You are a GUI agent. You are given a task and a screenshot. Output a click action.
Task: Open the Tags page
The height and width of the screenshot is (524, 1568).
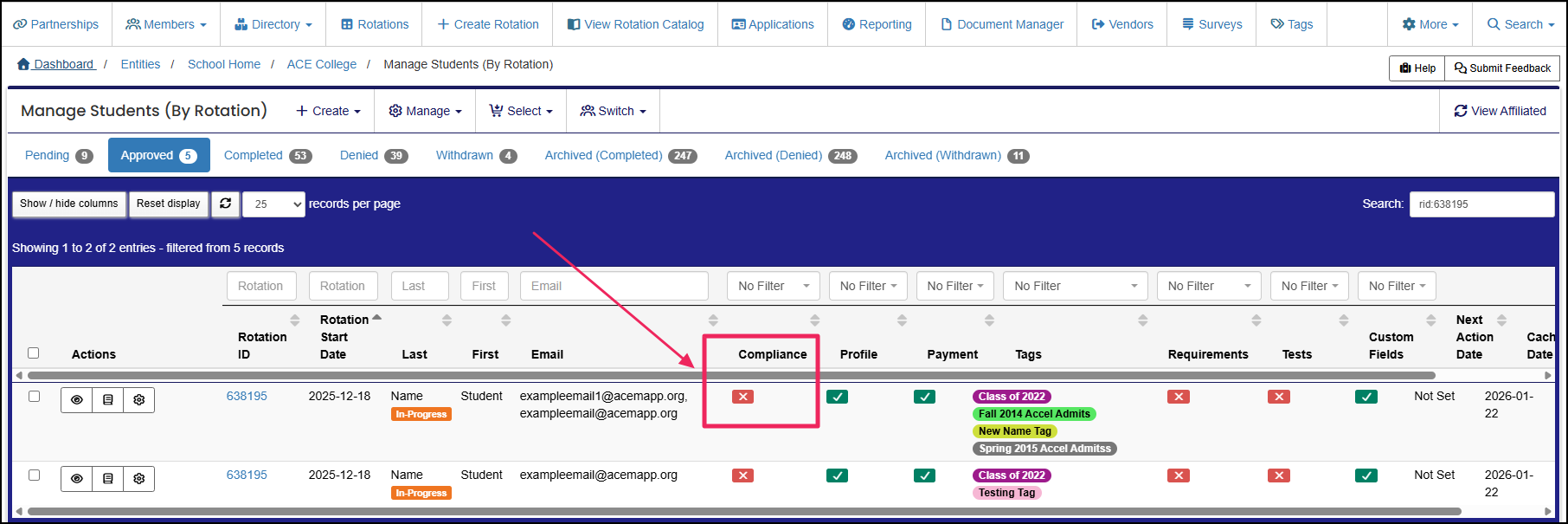tap(1292, 24)
